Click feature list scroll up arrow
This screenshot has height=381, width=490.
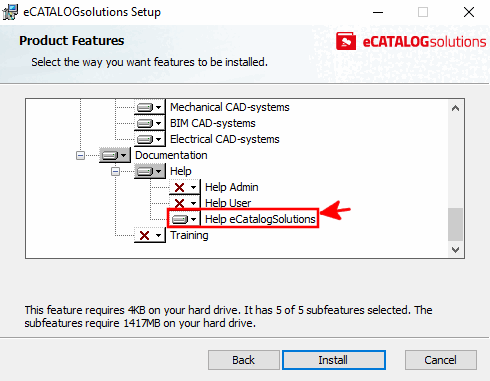(x=455, y=108)
